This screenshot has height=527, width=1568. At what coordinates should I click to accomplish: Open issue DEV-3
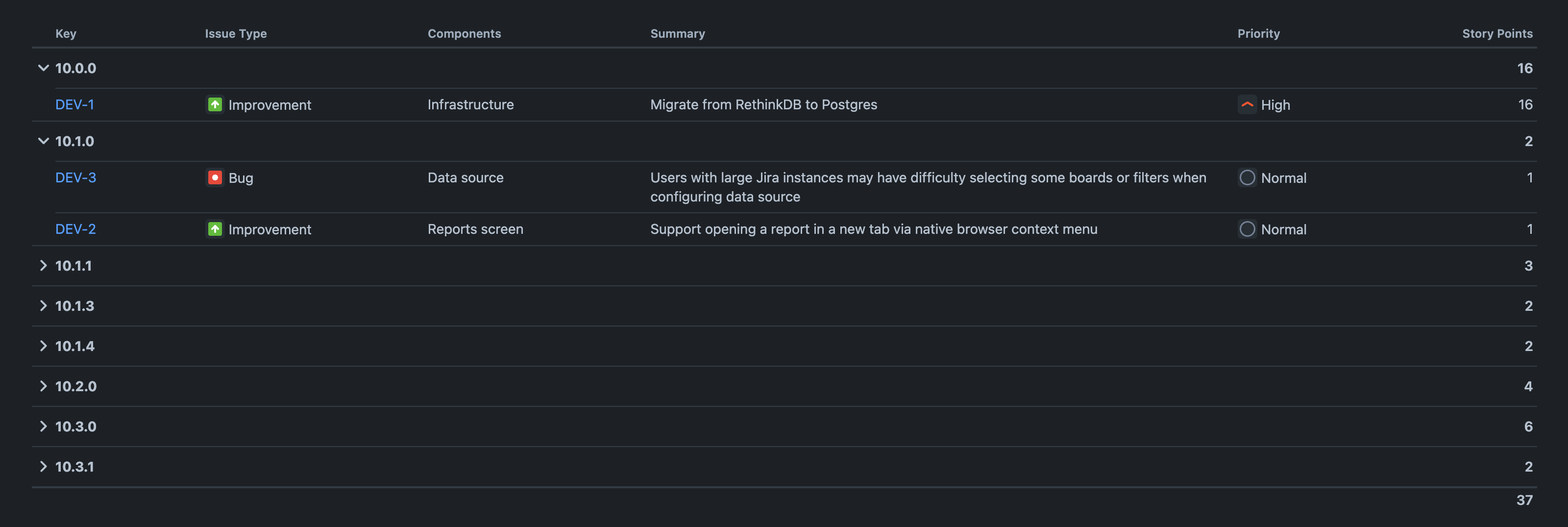pyautogui.click(x=74, y=177)
